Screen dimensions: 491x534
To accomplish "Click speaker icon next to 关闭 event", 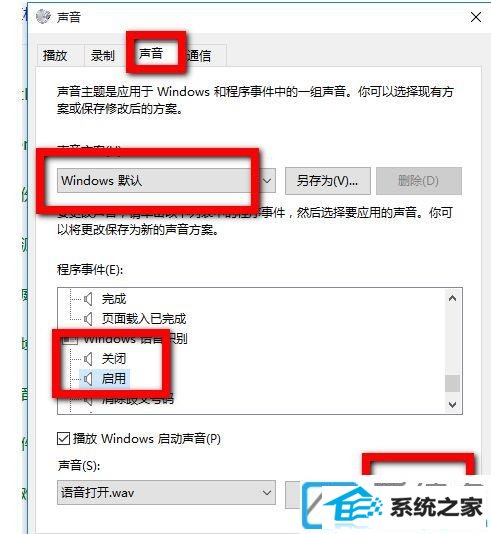I will pyautogui.click(x=88, y=359).
